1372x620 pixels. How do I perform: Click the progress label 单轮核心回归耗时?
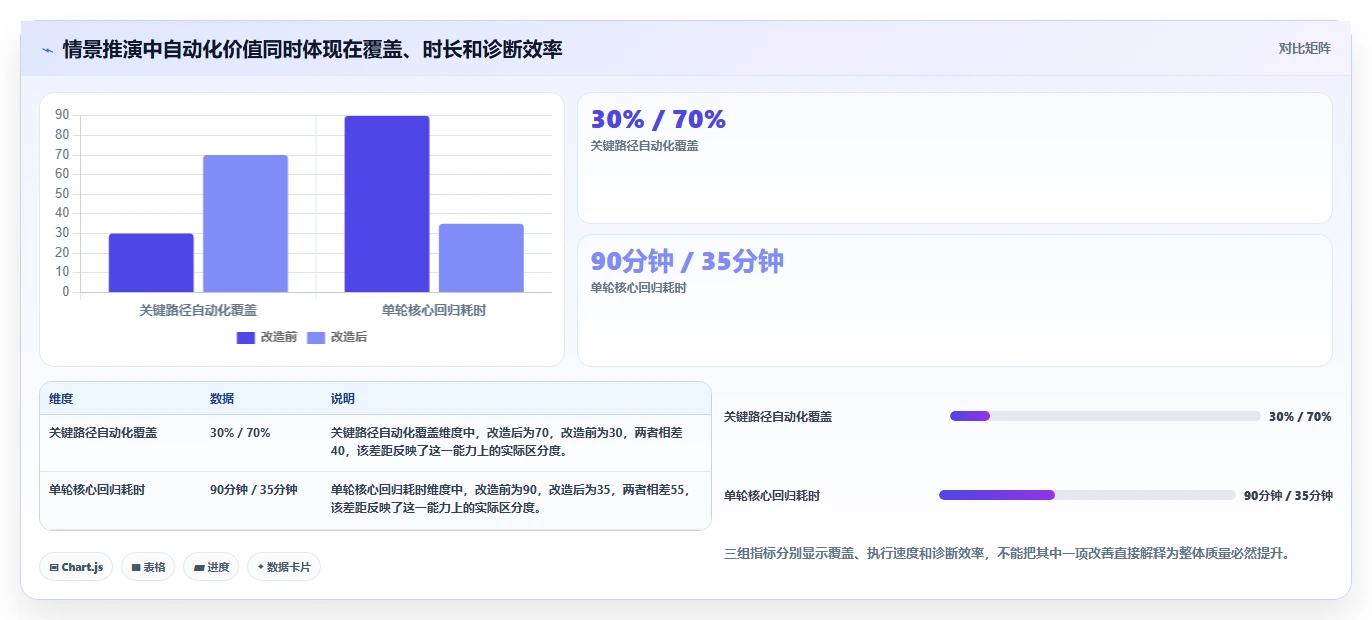[772, 496]
